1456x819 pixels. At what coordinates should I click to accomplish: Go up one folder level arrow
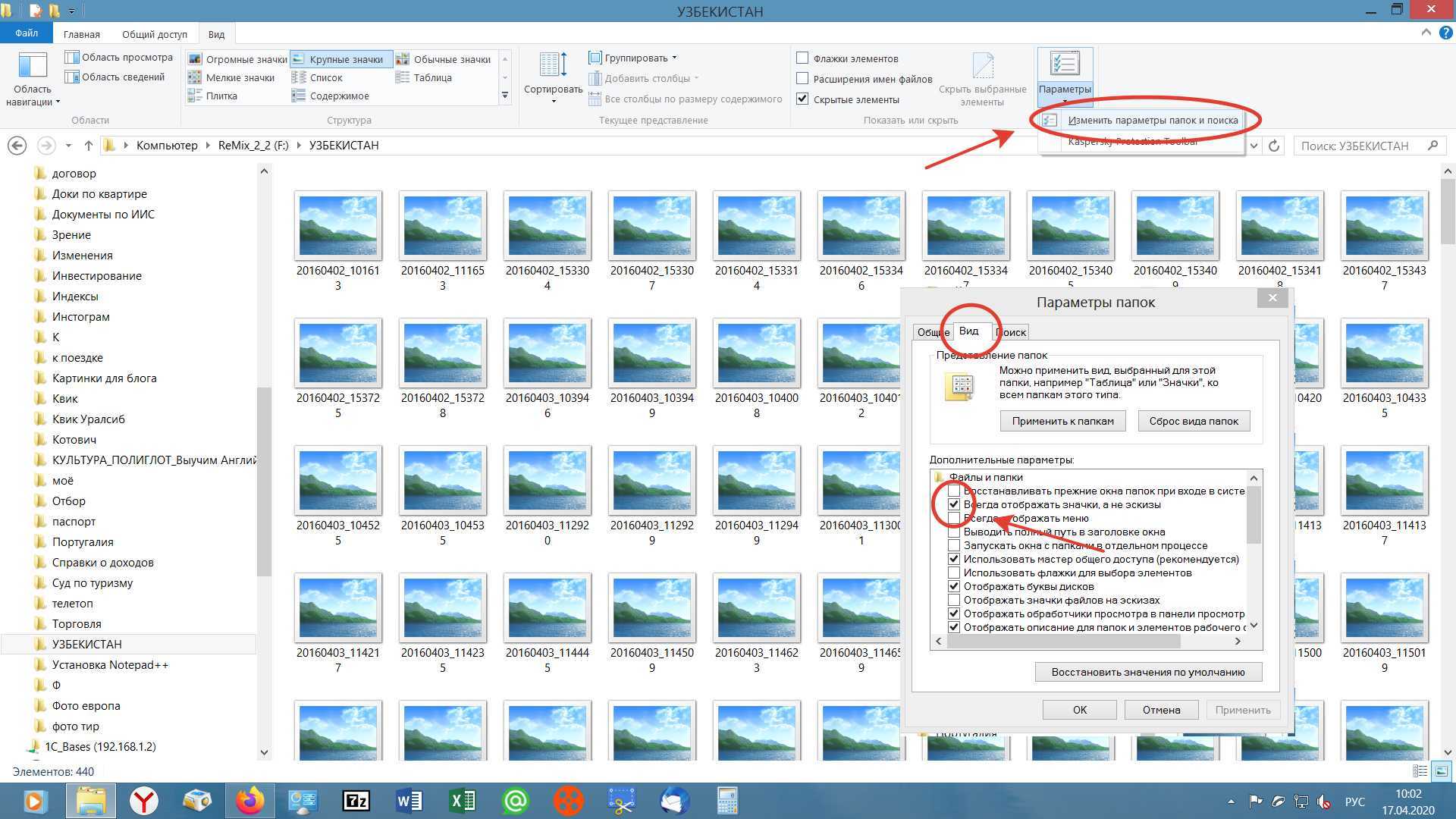click(89, 146)
